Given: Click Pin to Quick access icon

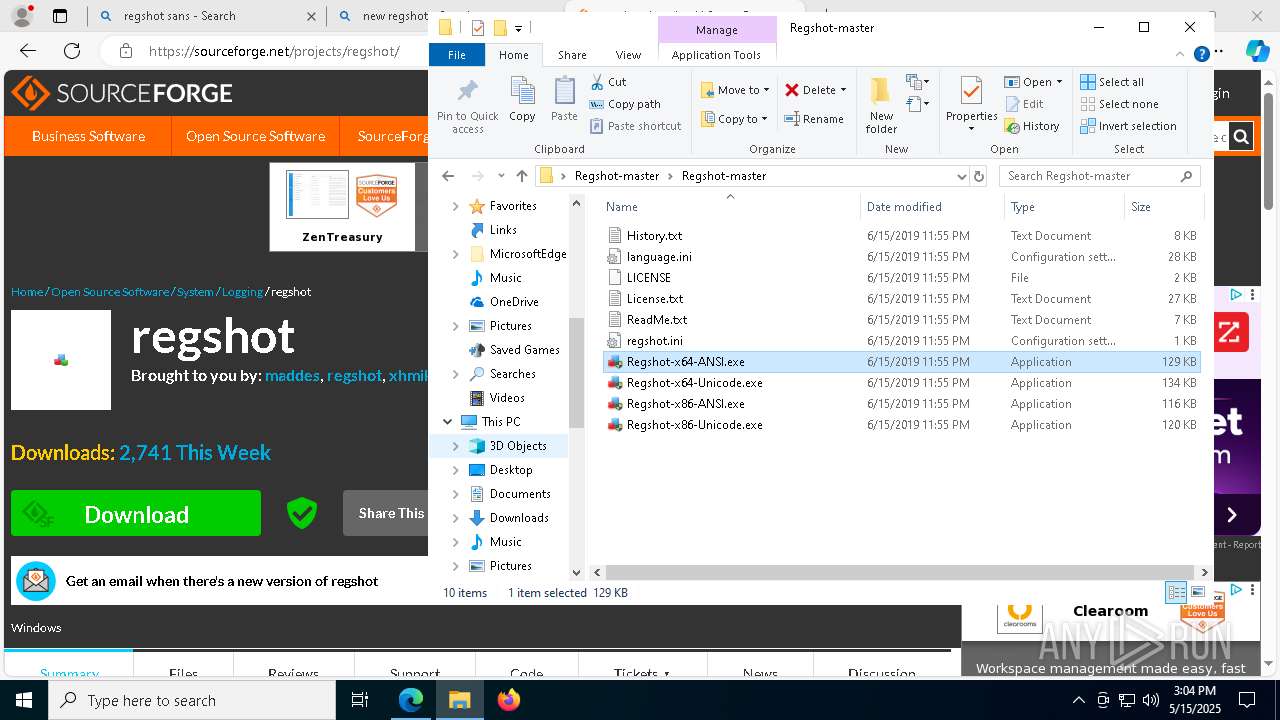Looking at the screenshot, I should coord(467,106).
